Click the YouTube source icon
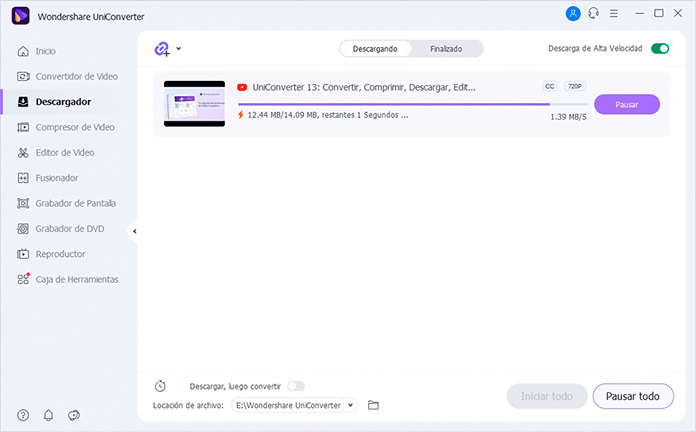 pyautogui.click(x=242, y=87)
